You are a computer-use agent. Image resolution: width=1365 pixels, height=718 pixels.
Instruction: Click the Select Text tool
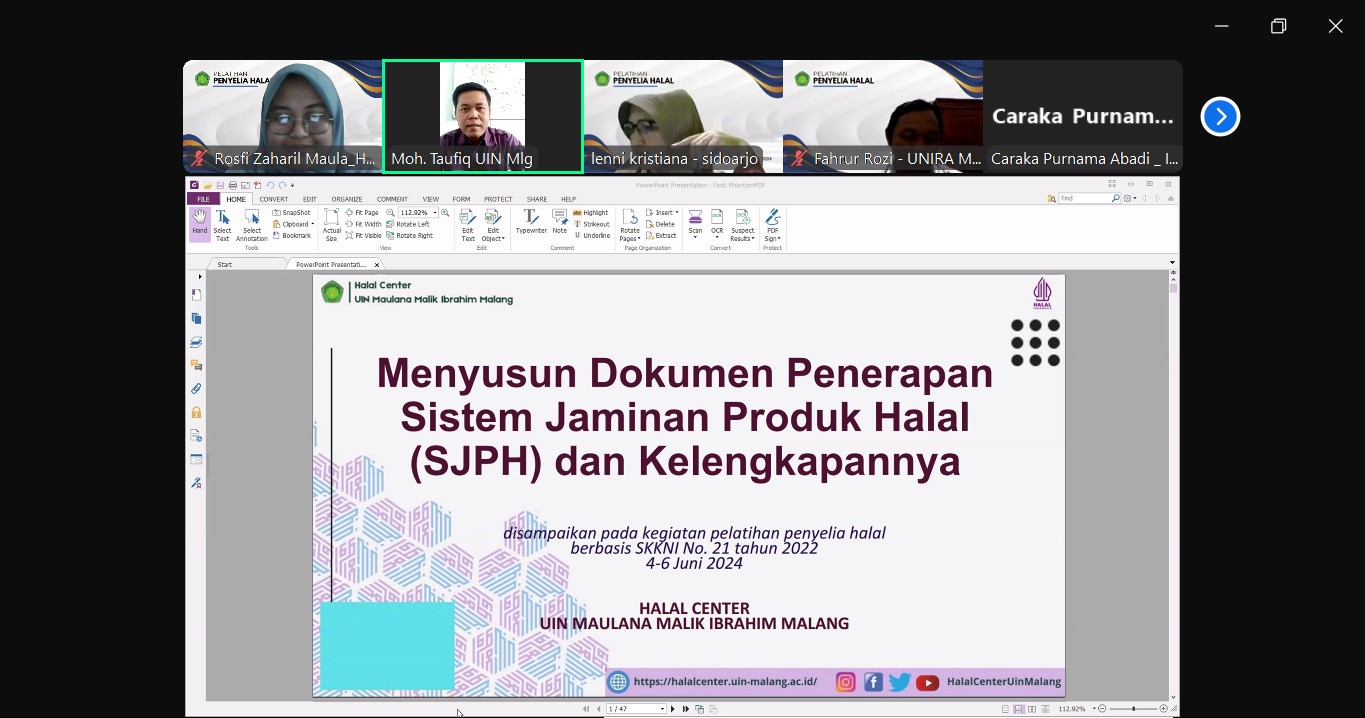tap(222, 224)
